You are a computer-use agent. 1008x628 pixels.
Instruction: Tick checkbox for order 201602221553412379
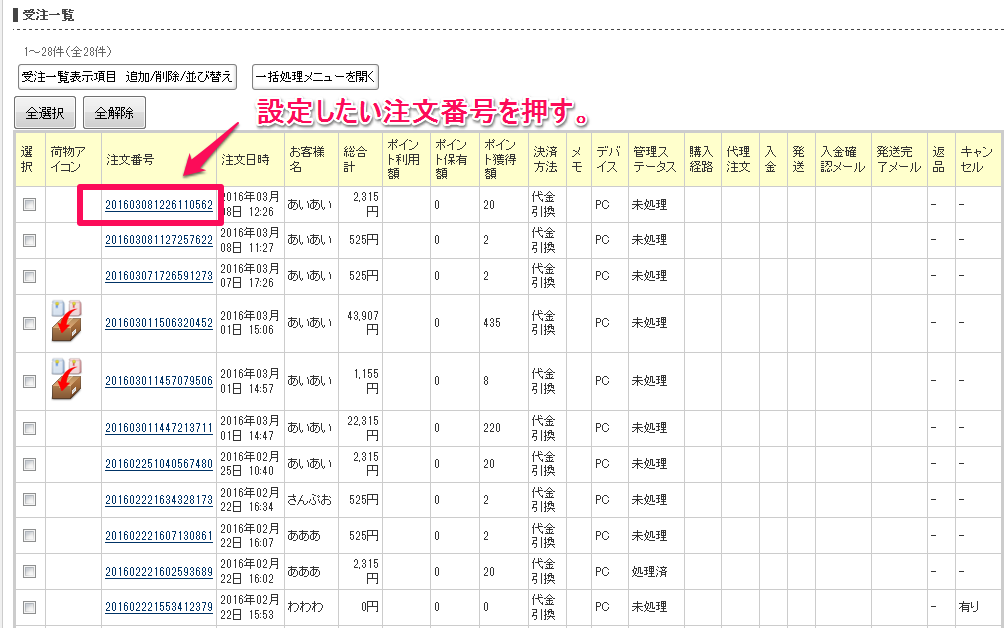pos(29,607)
